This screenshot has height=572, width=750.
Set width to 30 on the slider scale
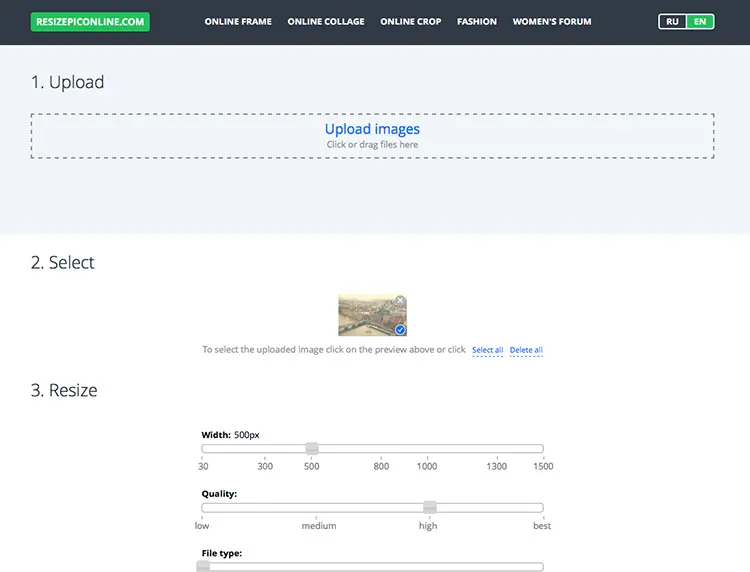pos(203,466)
